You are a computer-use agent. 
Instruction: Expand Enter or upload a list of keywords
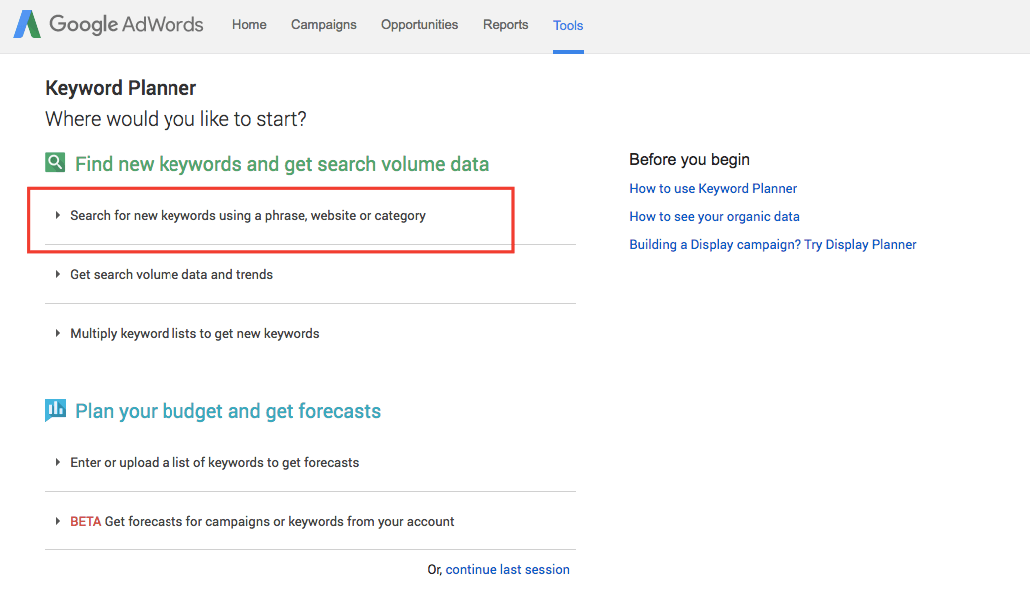click(214, 462)
